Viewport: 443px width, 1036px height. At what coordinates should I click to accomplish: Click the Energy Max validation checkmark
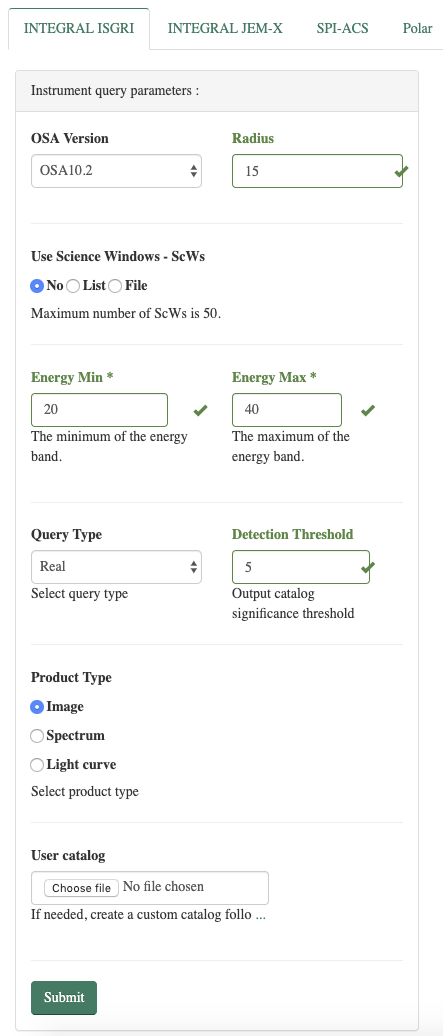coord(368,411)
